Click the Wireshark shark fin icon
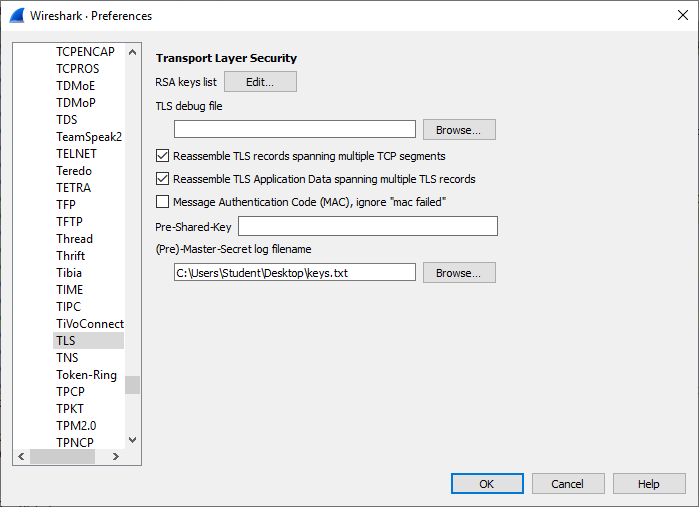Image resolution: width=699 pixels, height=507 pixels. [x=17, y=16]
